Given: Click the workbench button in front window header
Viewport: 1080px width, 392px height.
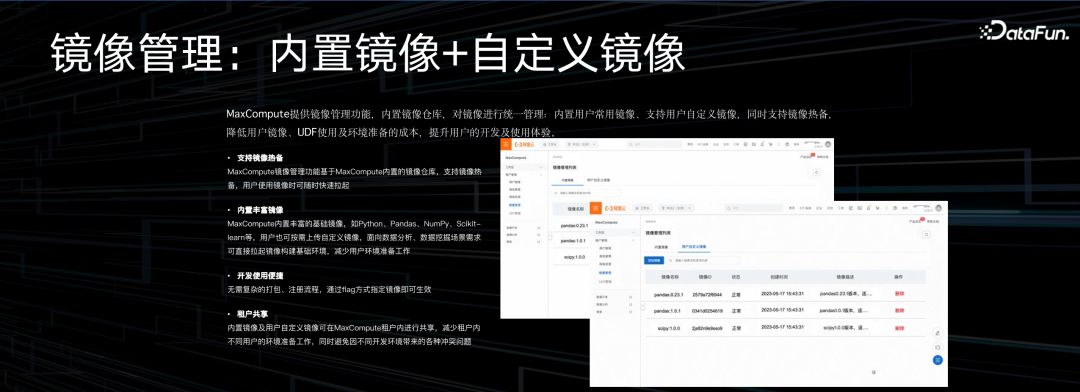Looking at the screenshot, I should coord(643,208).
